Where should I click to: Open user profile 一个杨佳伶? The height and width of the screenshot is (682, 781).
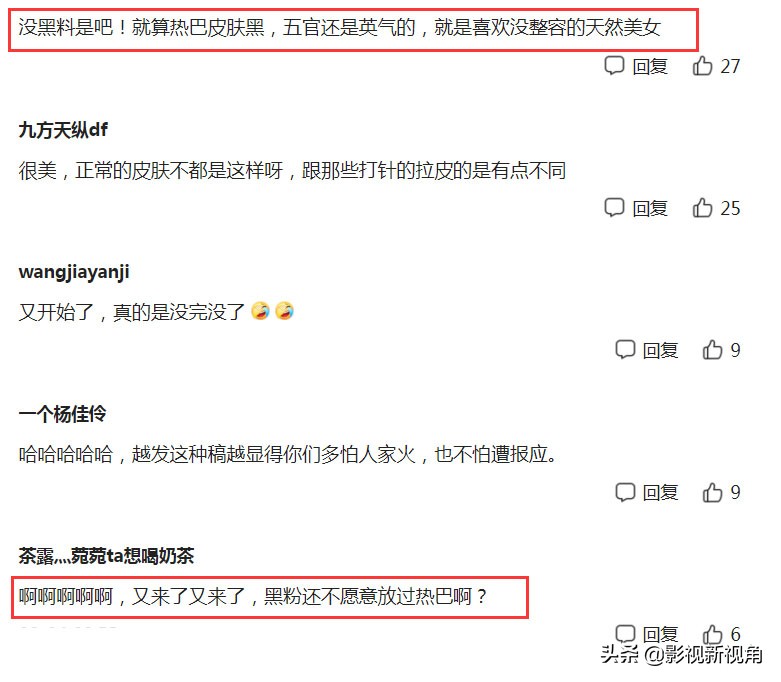[x=62, y=414]
